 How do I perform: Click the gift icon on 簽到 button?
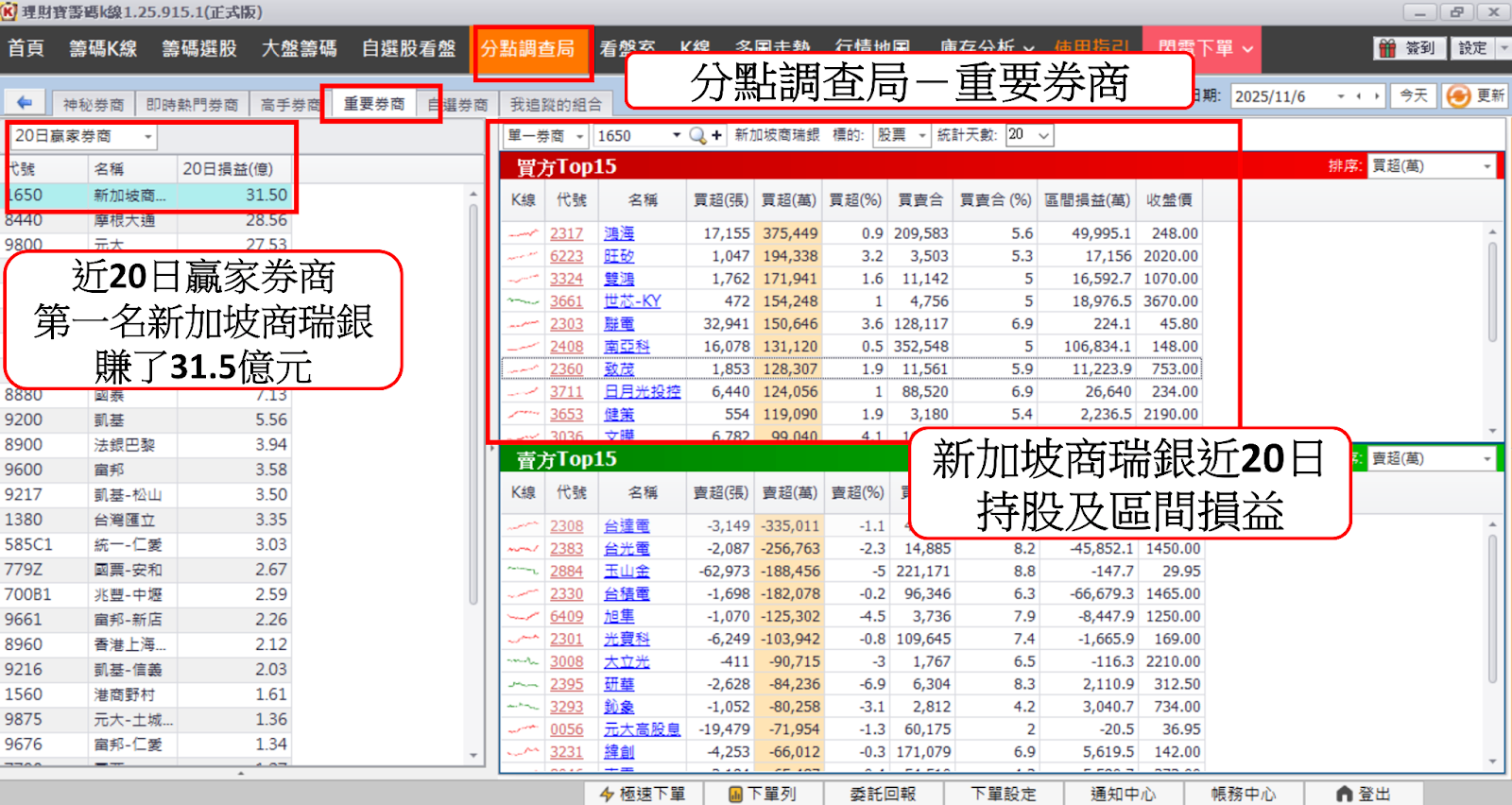point(1387,48)
